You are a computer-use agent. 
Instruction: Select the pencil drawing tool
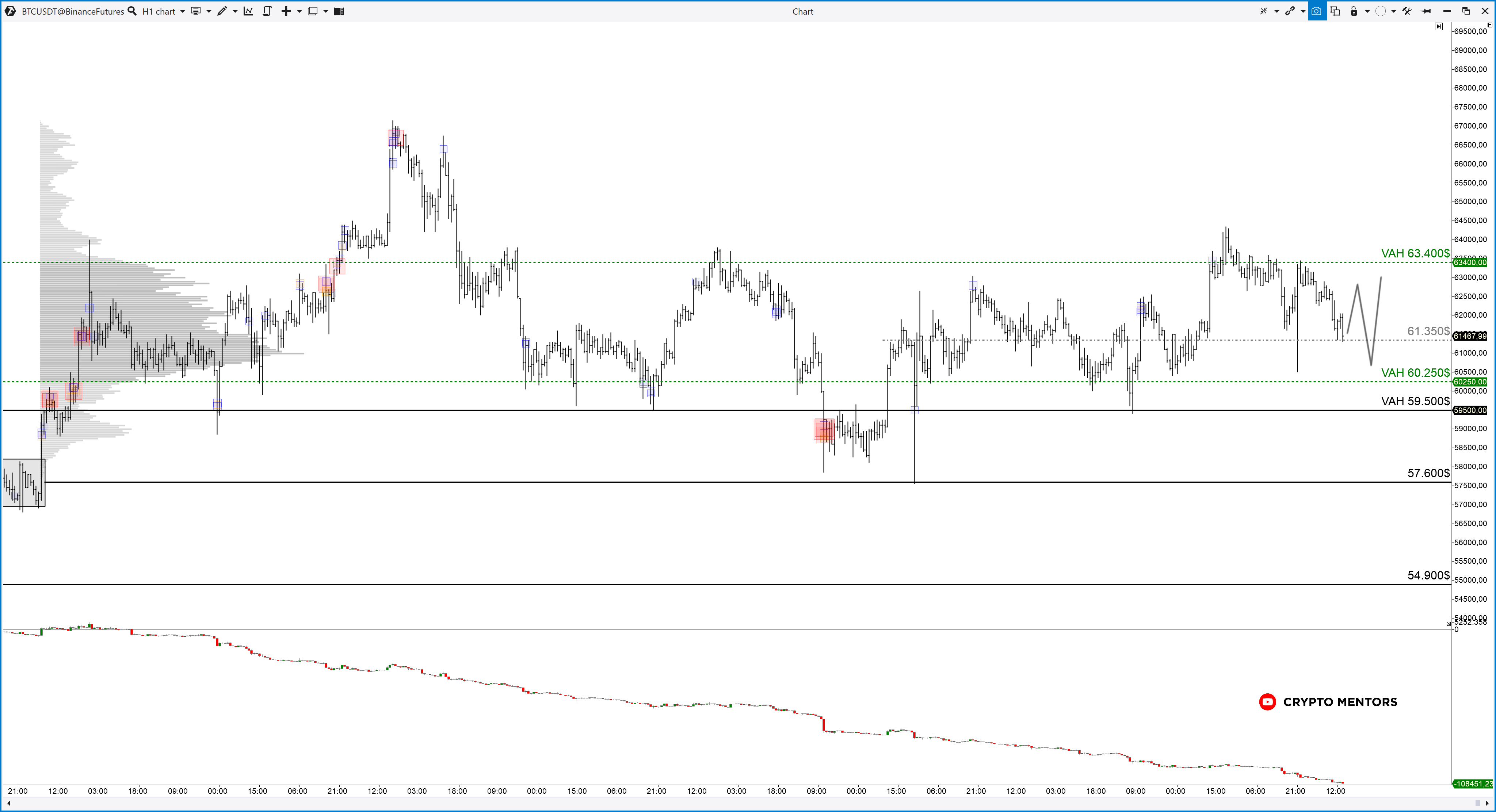coord(222,11)
